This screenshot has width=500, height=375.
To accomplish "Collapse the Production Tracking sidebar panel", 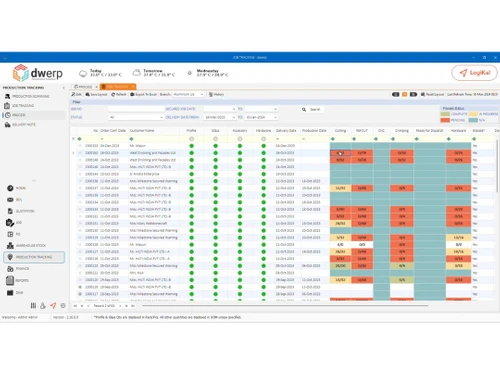I will point(64,88).
